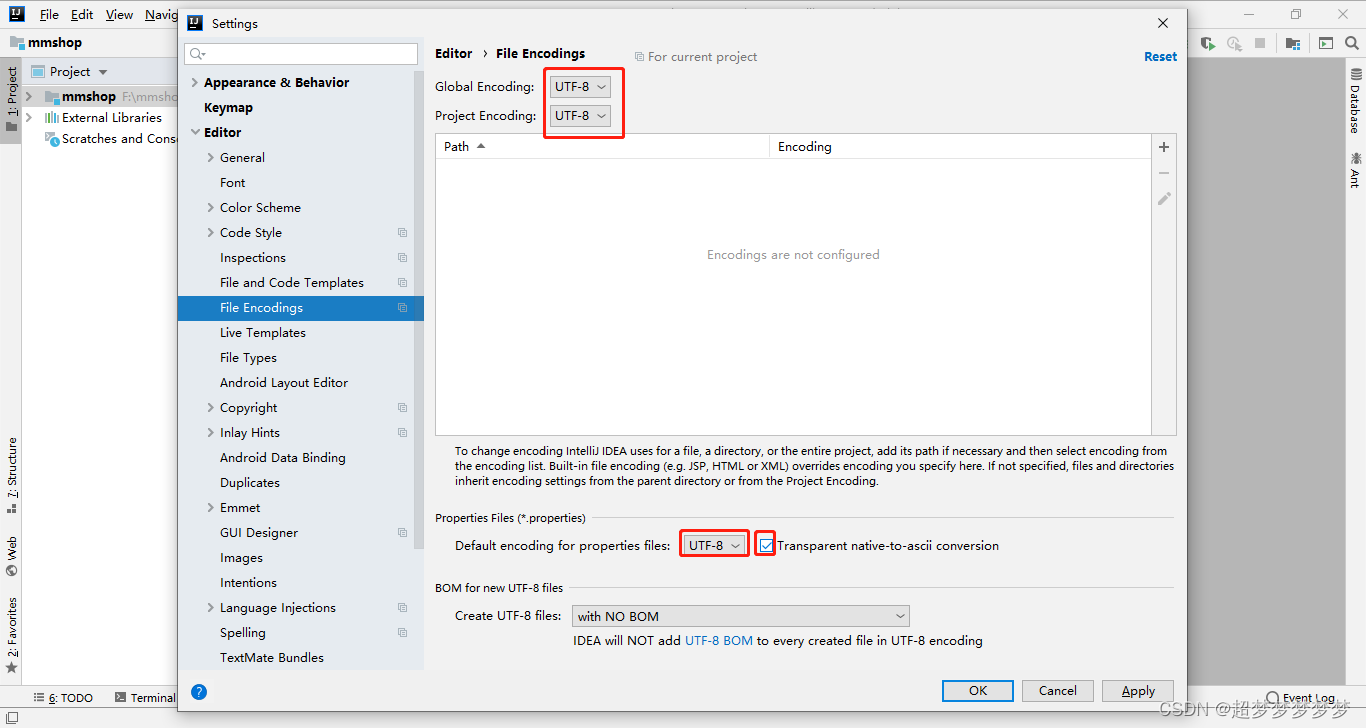Click the blue help question mark icon
This screenshot has width=1366, height=728.
[x=199, y=691]
